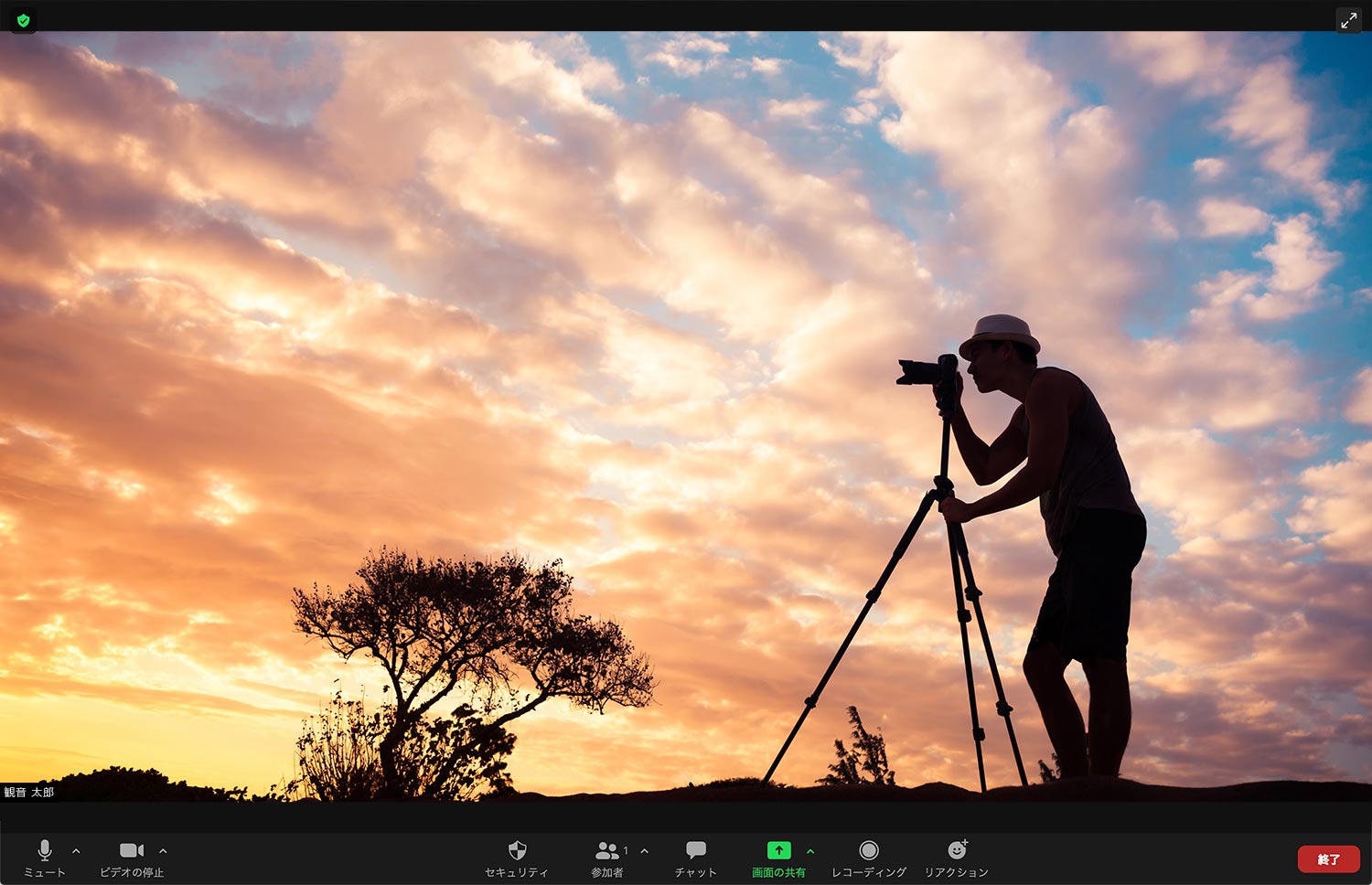Open chat via the speech bubble icon

(x=696, y=850)
